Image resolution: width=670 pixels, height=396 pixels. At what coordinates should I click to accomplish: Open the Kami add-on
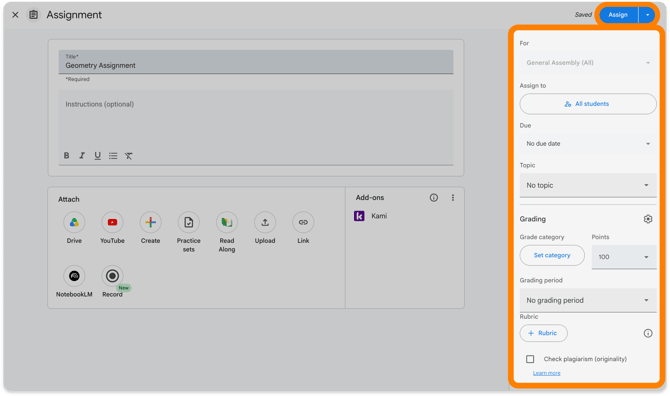pyautogui.click(x=370, y=216)
